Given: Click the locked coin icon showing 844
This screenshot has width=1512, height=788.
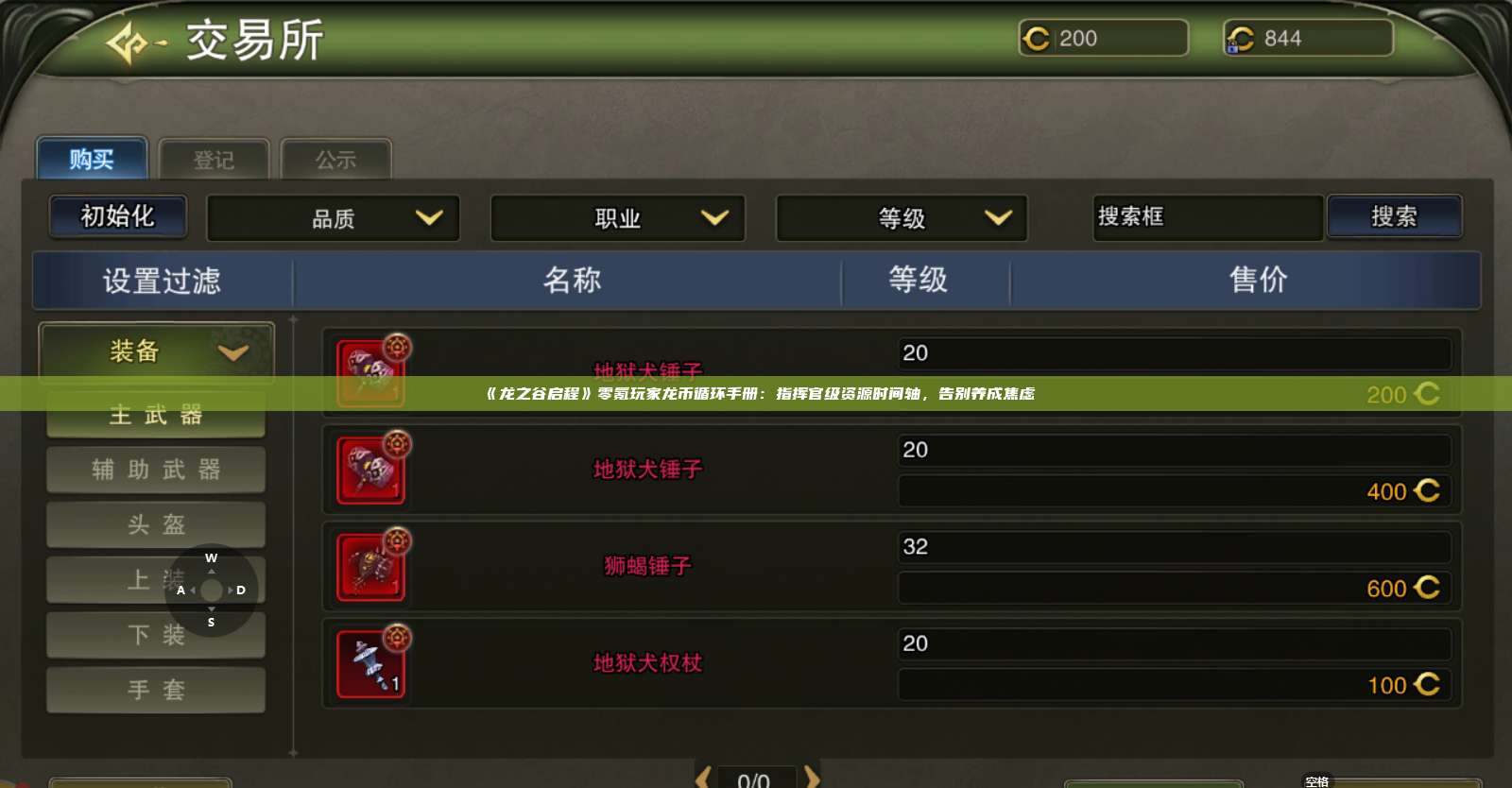Looking at the screenshot, I should (1240, 39).
